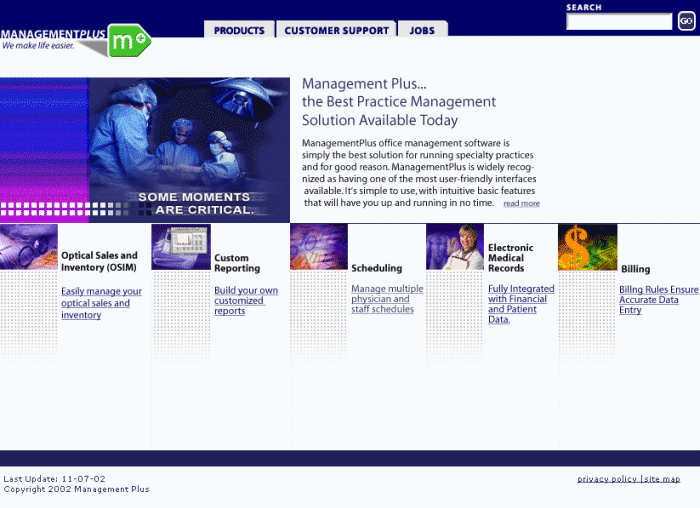Click the green m+ logo icon
The width and height of the screenshot is (700, 508).
coord(129,41)
